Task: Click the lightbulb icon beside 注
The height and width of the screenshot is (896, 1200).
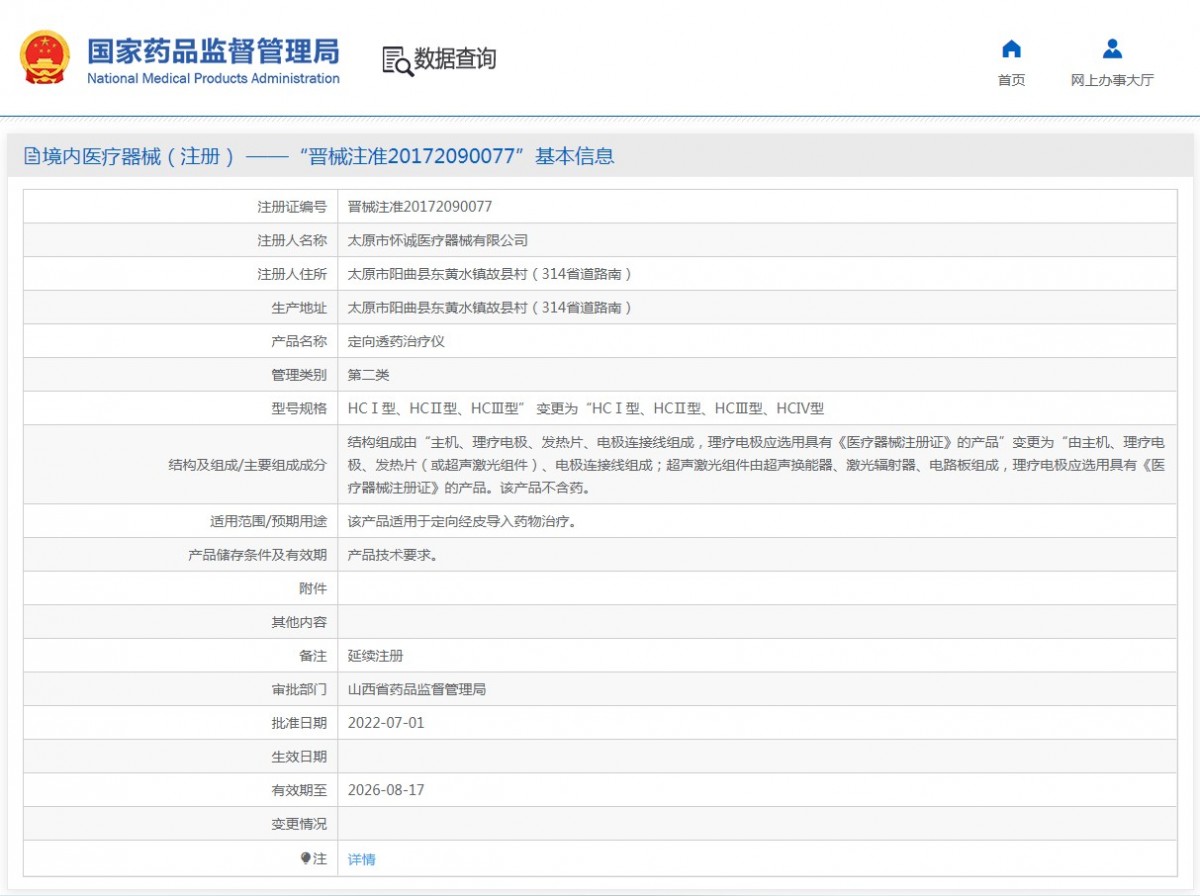Action: coord(306,859)
